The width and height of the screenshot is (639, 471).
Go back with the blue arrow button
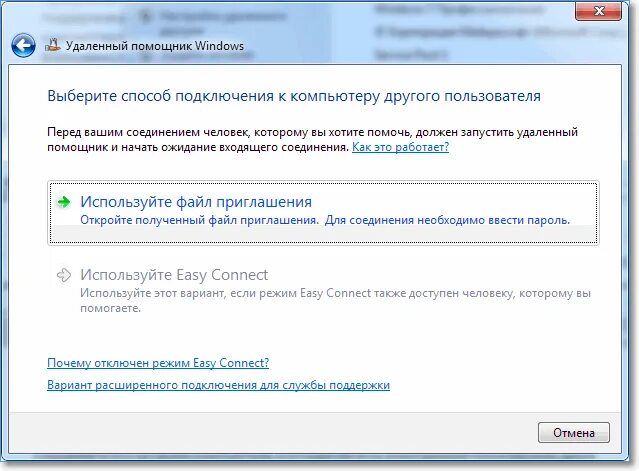click(x=23, y=45)
